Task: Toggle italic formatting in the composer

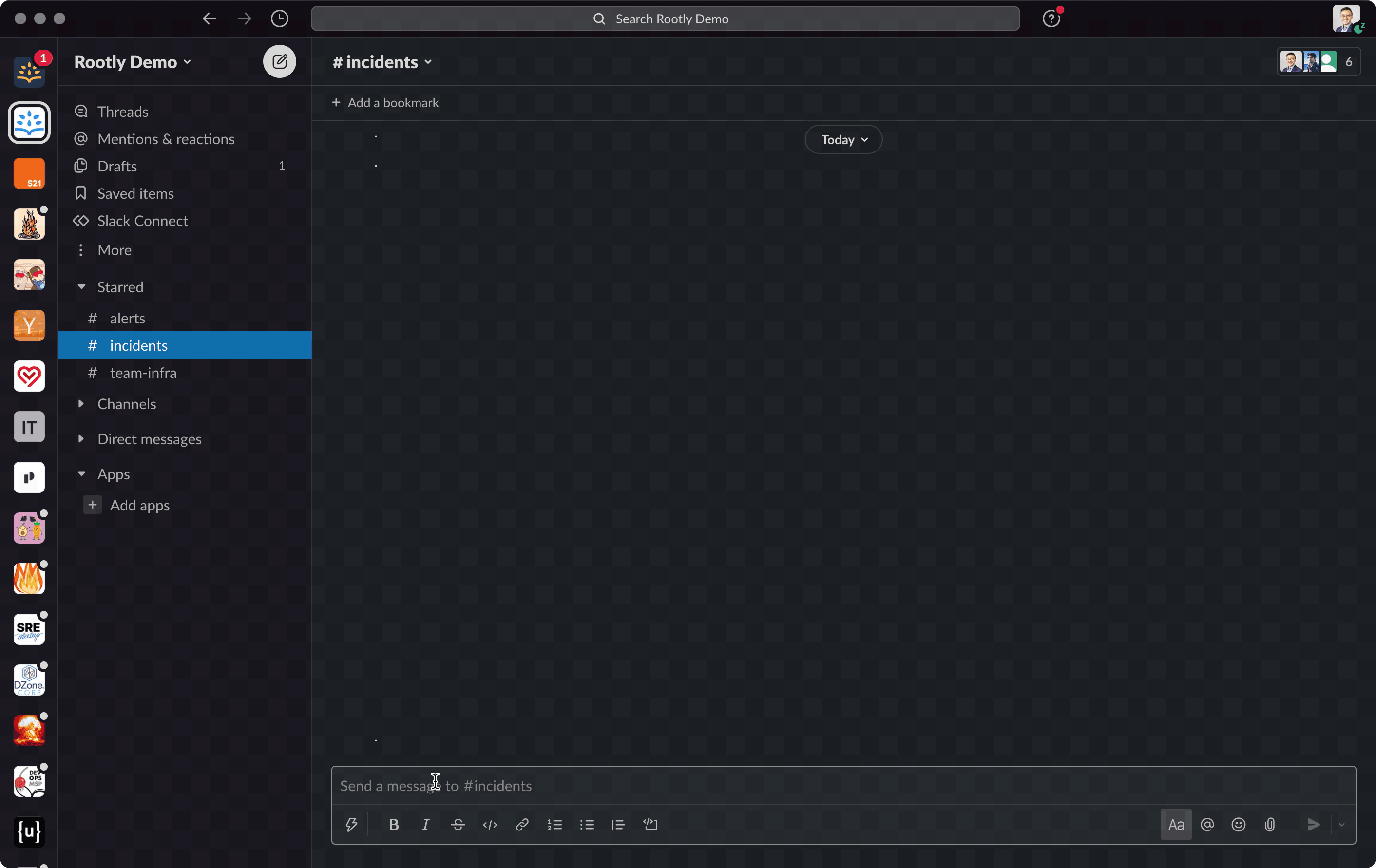Action: (426, 825)
